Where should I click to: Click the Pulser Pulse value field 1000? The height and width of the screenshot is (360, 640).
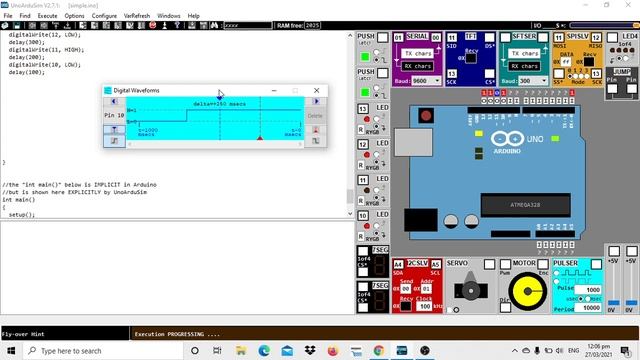click(588, 290)
